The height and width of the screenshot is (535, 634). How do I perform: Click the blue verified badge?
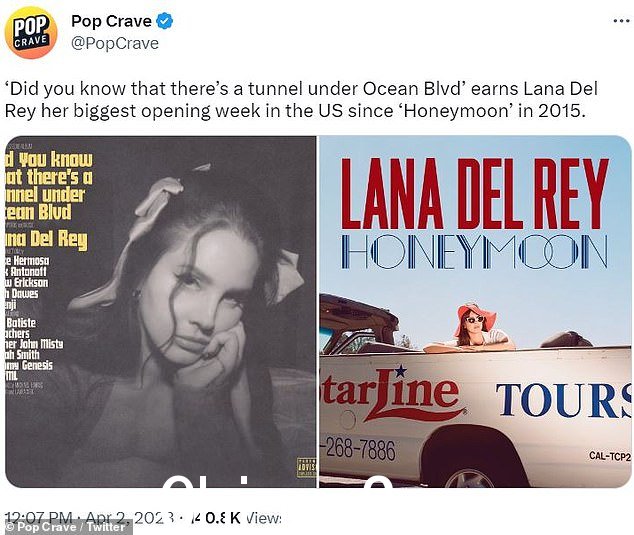[165, 21]
